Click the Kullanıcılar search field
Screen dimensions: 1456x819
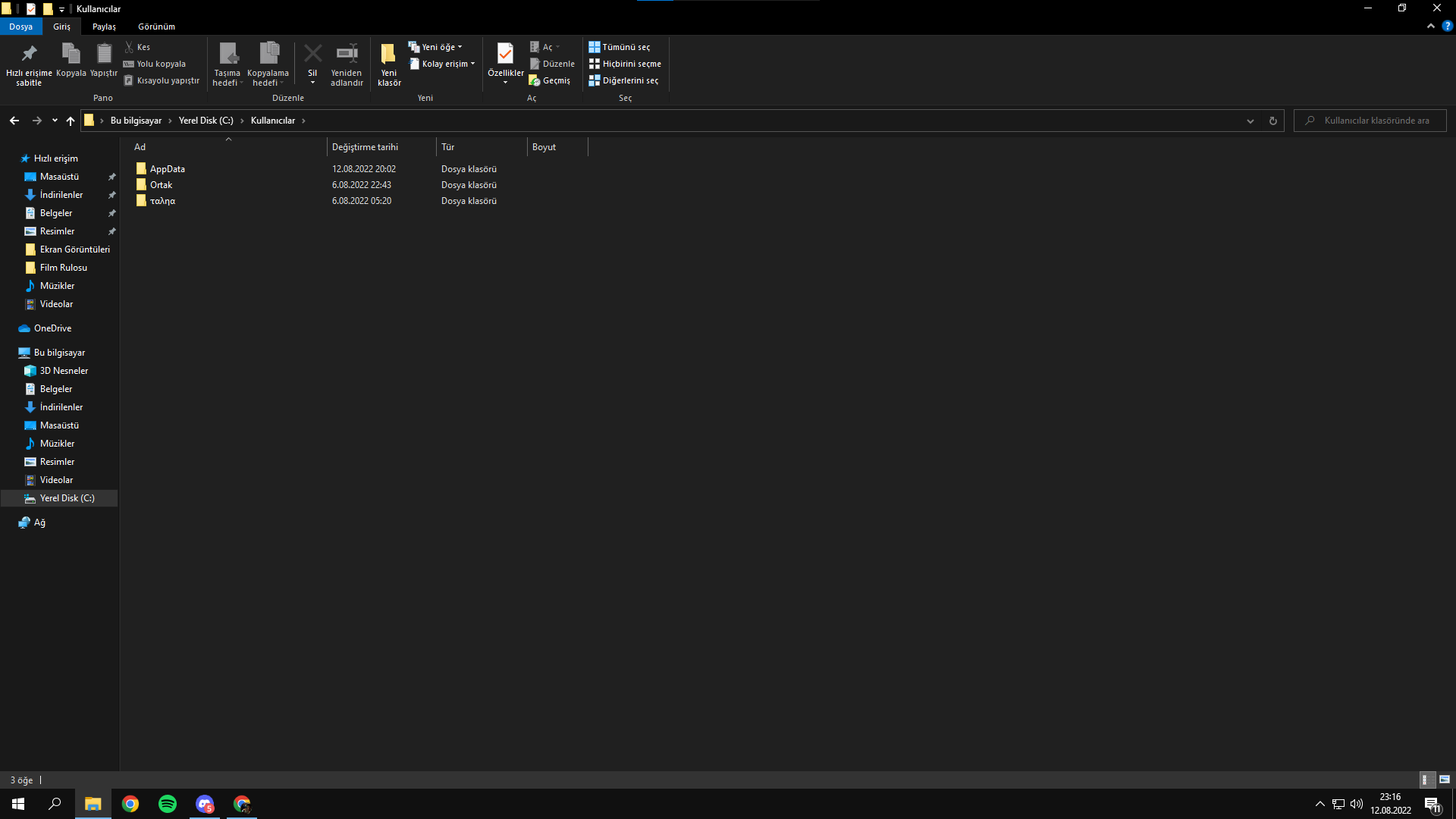click(1376, 121)
